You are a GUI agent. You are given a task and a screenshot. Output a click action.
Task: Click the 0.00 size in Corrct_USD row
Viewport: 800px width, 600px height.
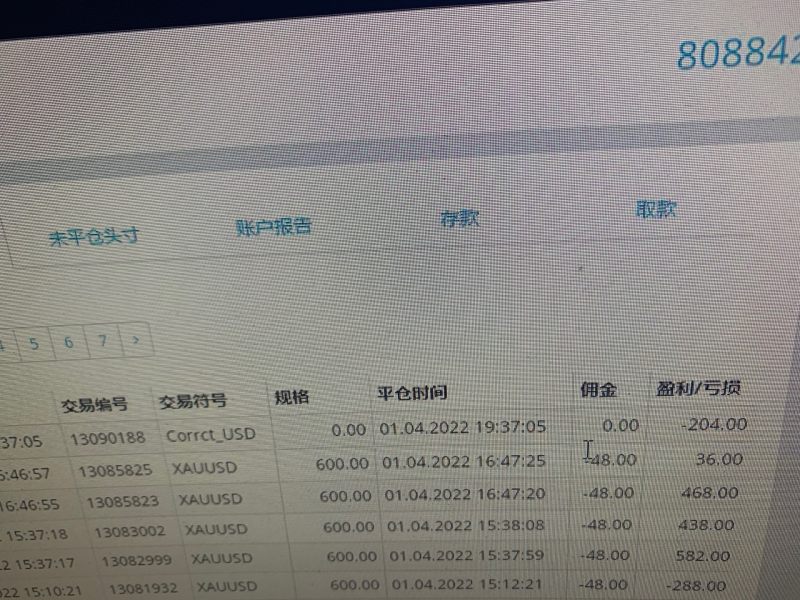349,430
